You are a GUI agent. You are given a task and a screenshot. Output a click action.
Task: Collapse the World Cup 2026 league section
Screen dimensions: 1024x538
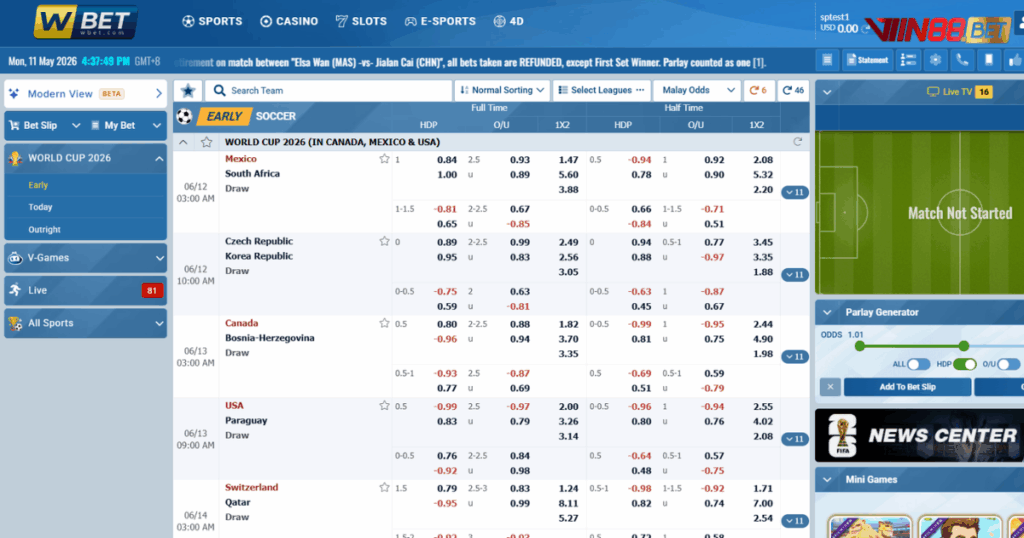pos(183,142)
